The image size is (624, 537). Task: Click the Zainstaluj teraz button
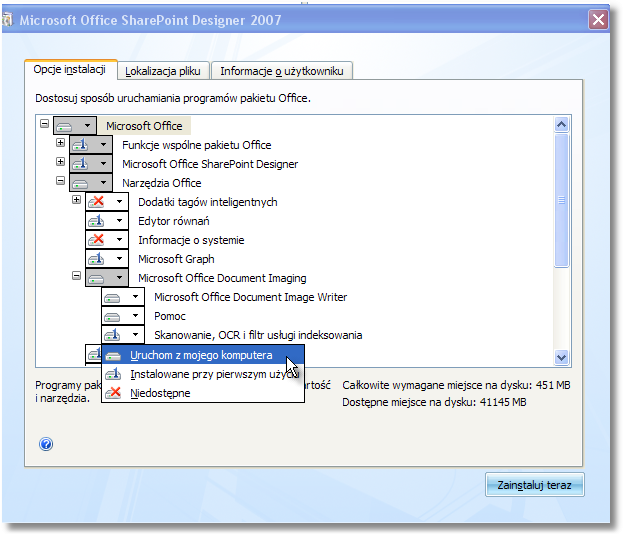(534, 485)
